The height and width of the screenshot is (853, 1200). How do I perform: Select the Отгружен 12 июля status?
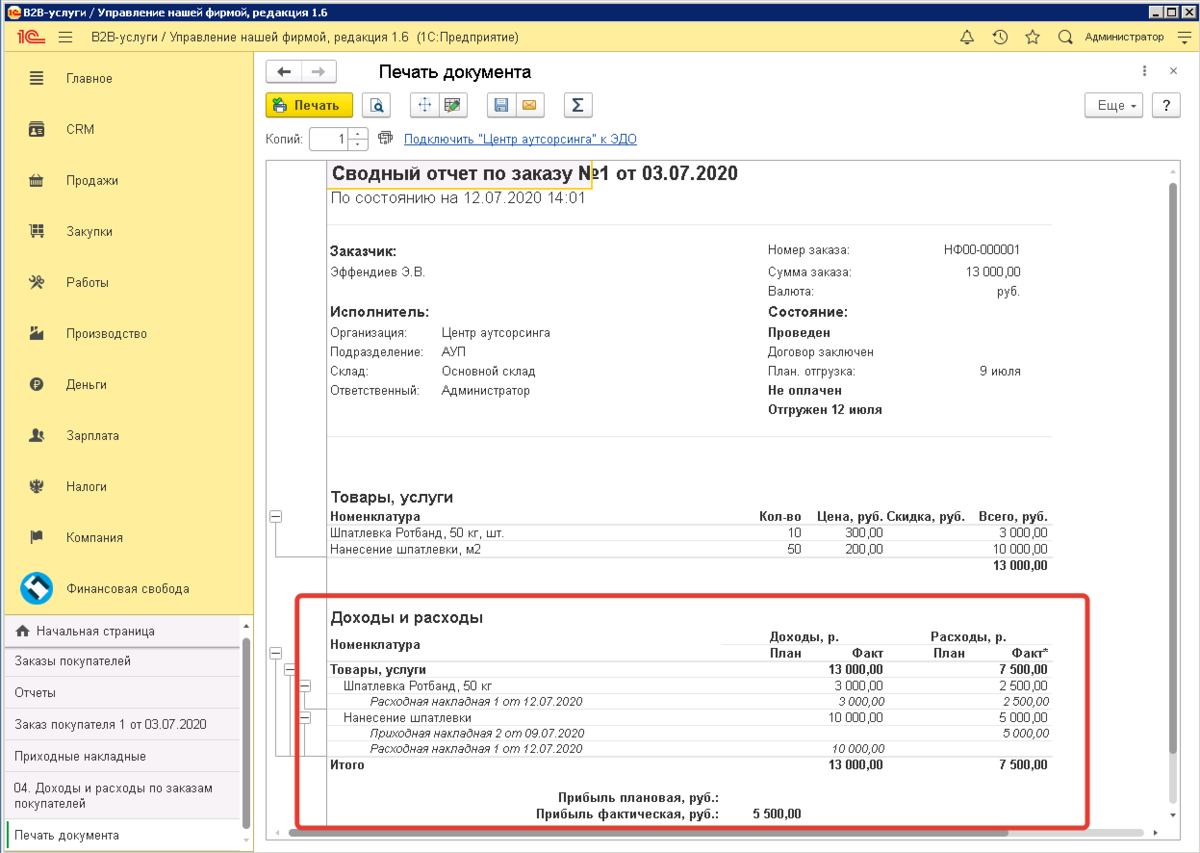pos(825,409)
